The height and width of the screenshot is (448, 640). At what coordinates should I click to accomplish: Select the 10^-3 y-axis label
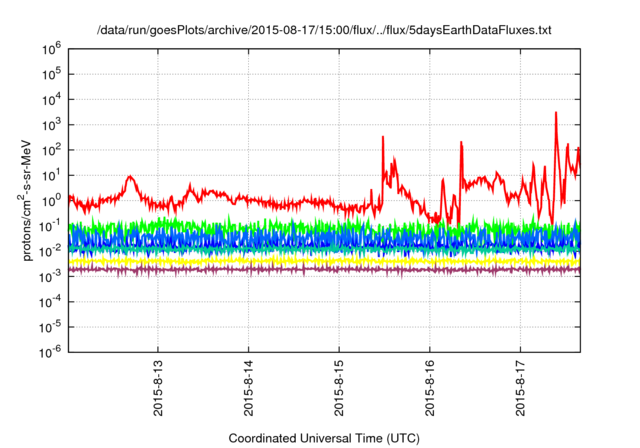tap(50, 277)
